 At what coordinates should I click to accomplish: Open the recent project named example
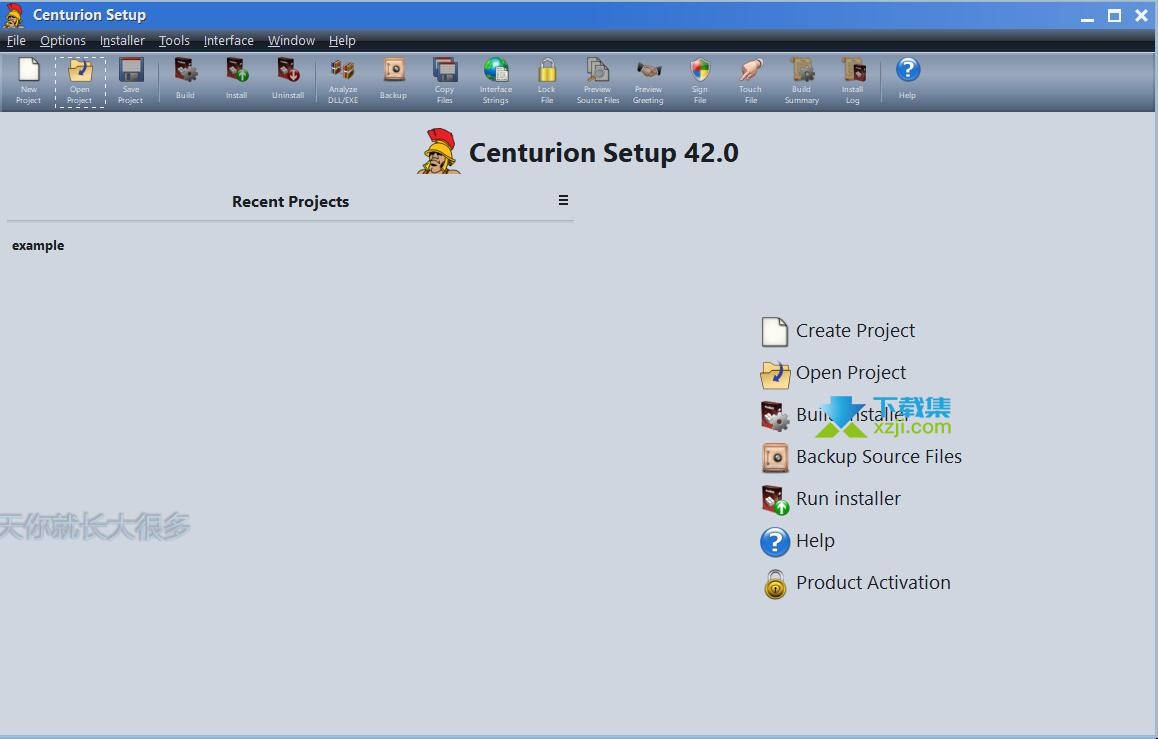(38, 245)
